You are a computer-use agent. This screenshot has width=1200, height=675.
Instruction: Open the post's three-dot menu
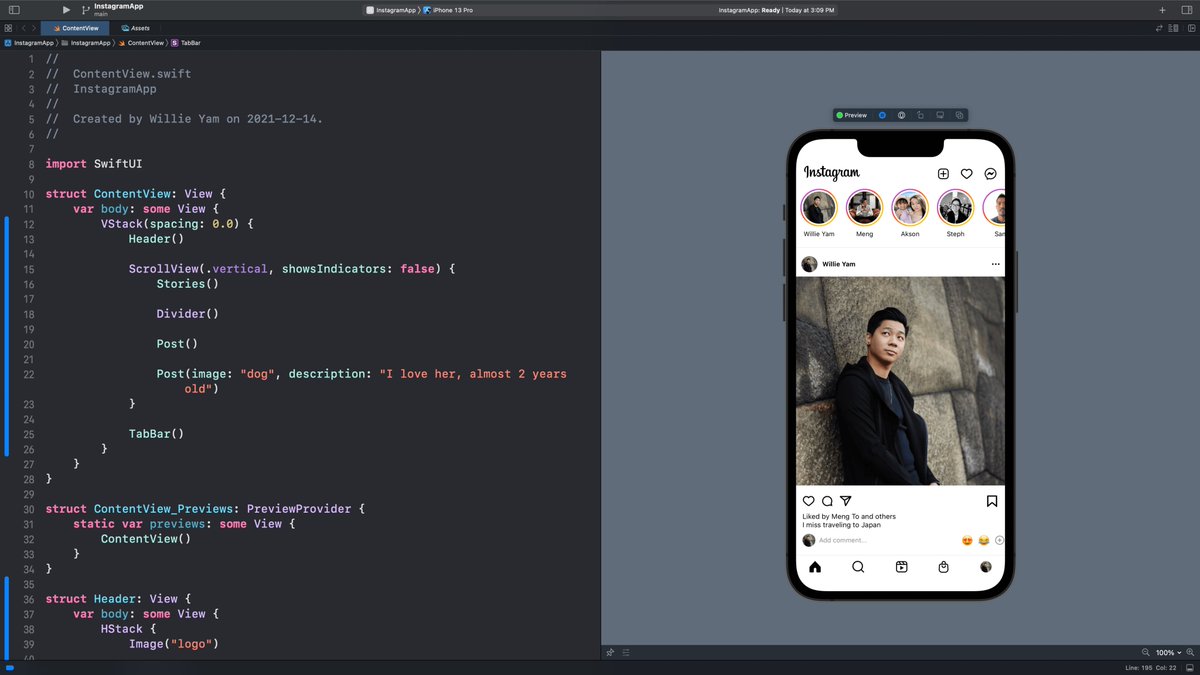(995, 264)
